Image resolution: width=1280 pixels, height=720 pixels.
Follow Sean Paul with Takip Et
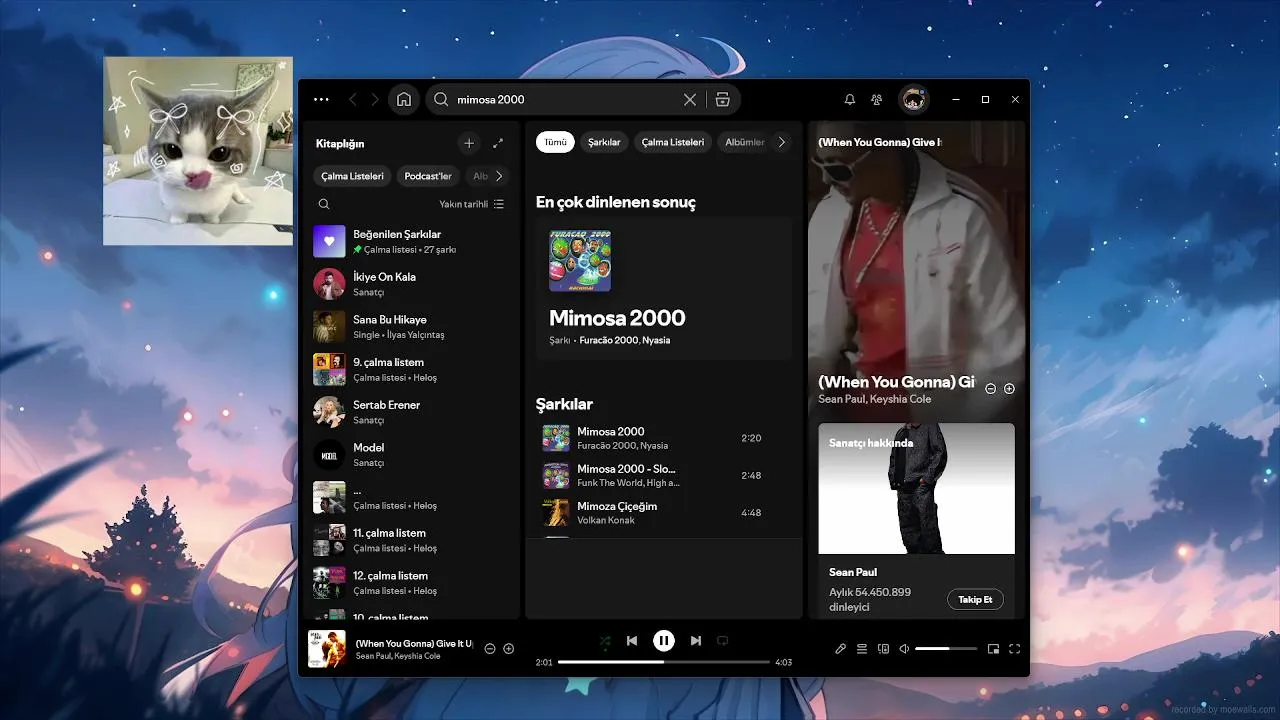click(975, 600)
